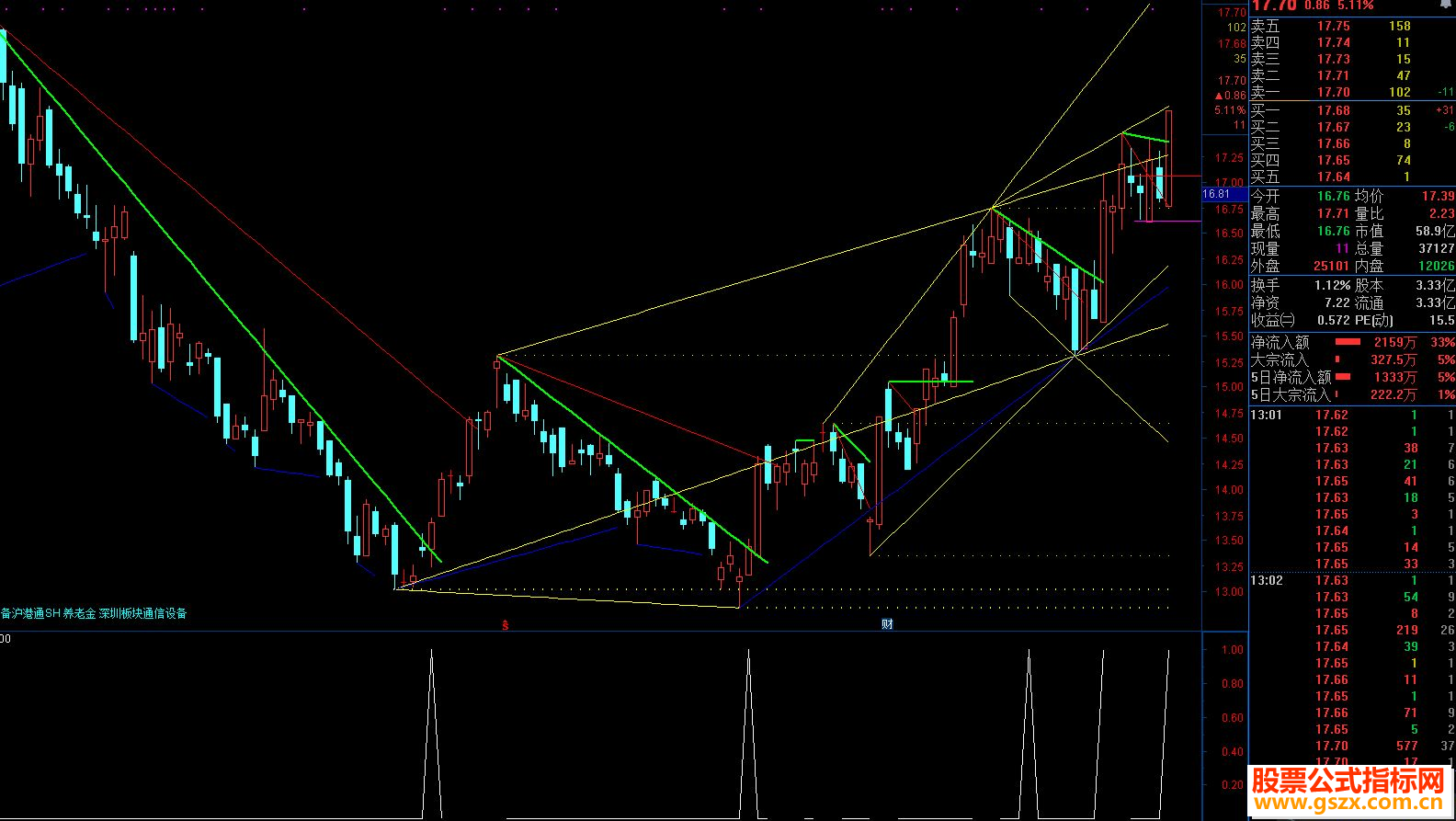
Task: Click the 外盘 value 25101
Action: 1331,266
